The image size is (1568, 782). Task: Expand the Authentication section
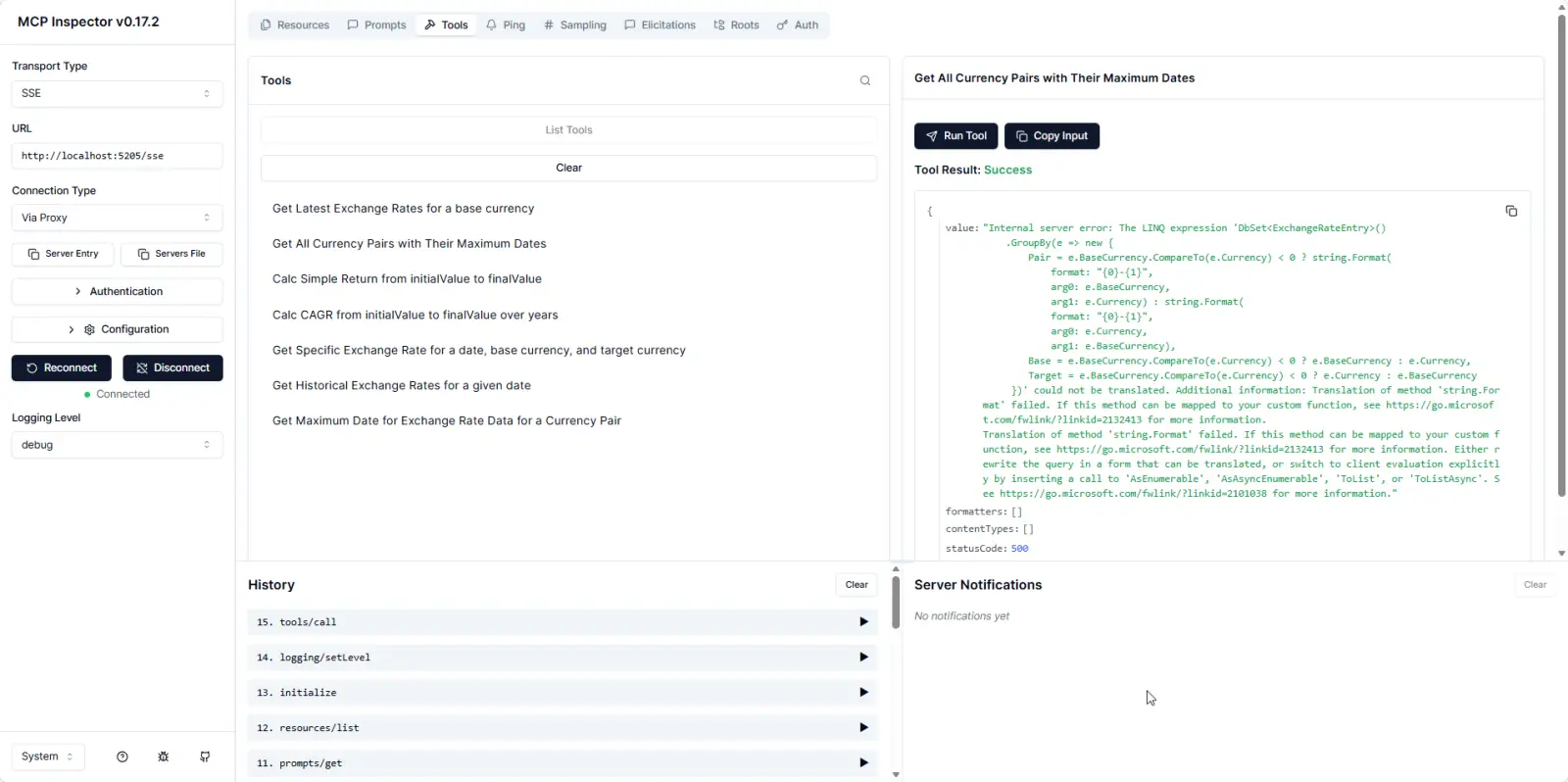click(117, 292)
